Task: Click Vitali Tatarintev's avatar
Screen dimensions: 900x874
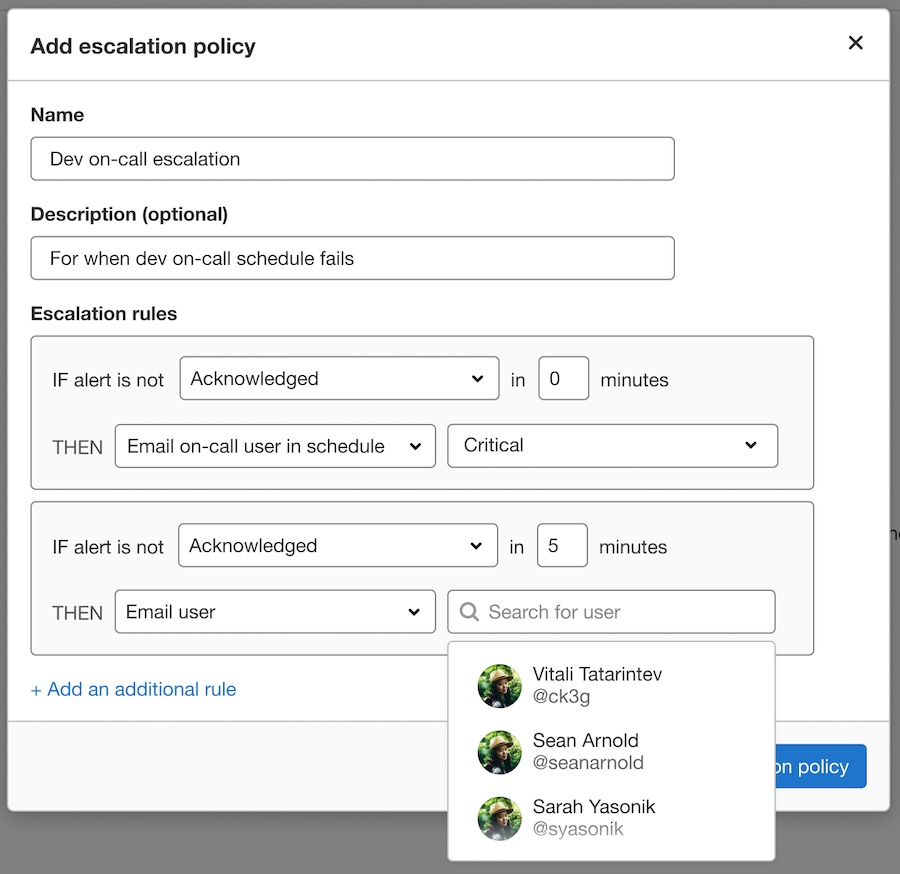Action: click(499, 685)
